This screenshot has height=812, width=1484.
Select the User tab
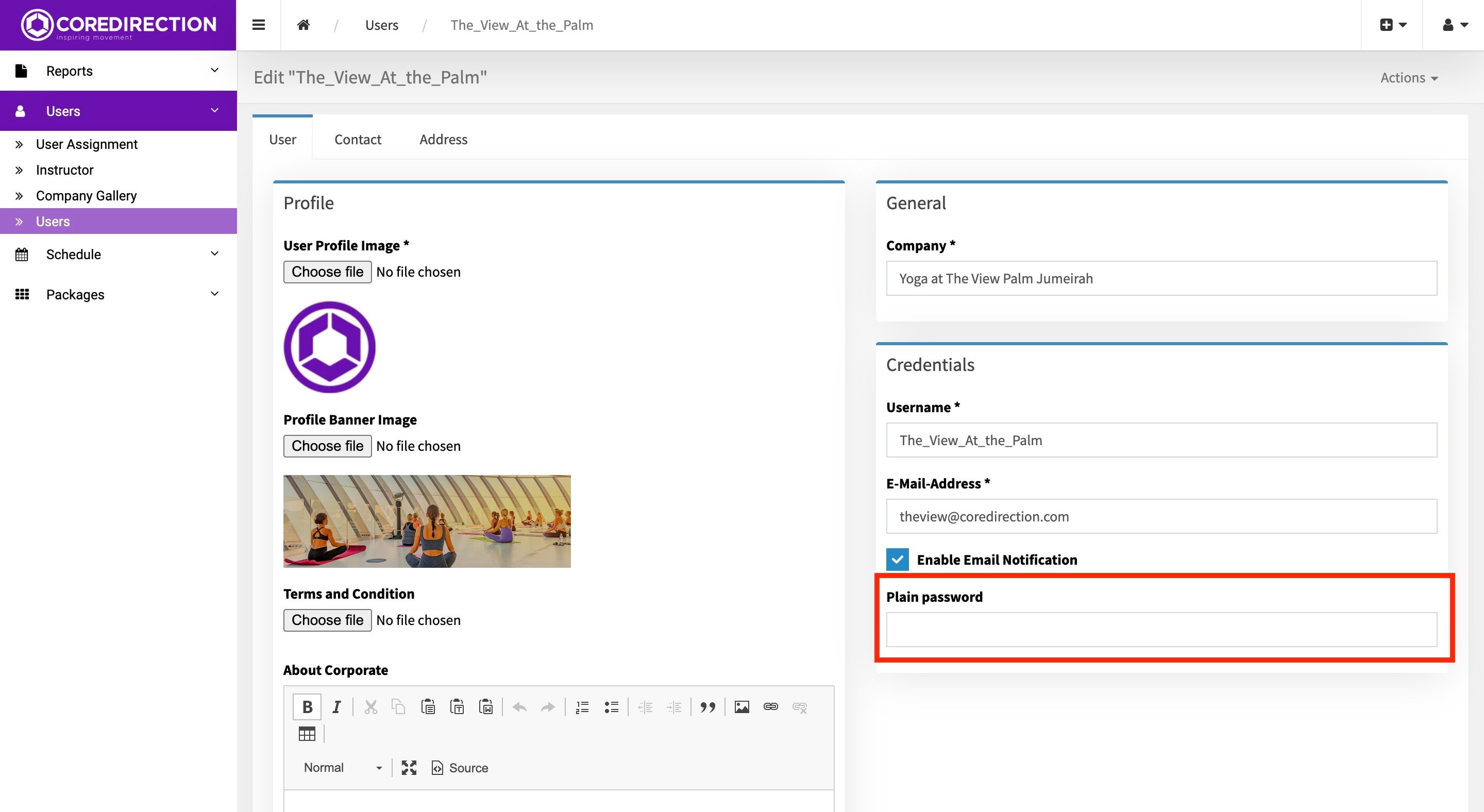coord(282,139)
